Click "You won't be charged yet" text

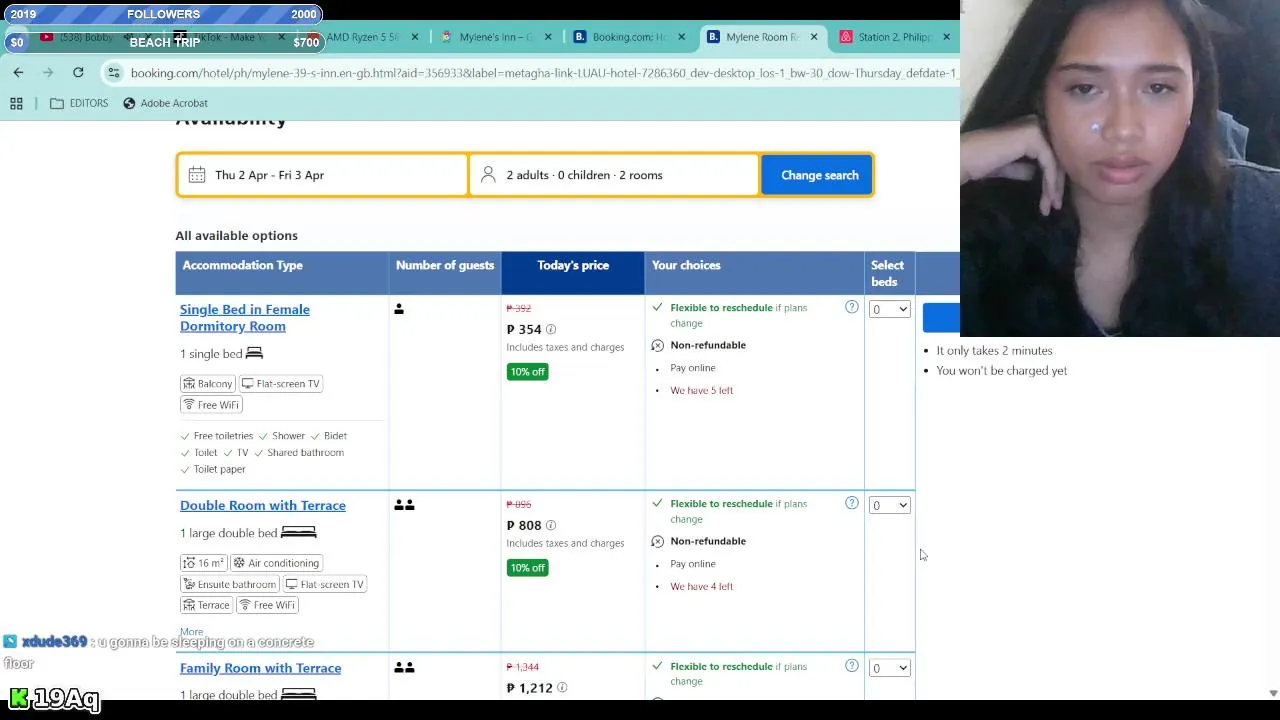pyautogui.click(x=1001, y=370)
